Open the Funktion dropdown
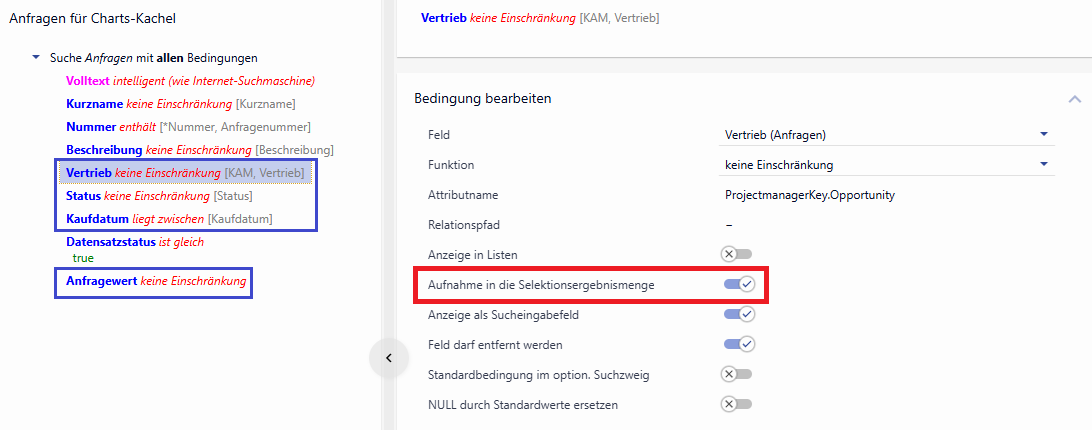Image resolution: width=1092 pixels, height=430 pixels. point(1043,164)
